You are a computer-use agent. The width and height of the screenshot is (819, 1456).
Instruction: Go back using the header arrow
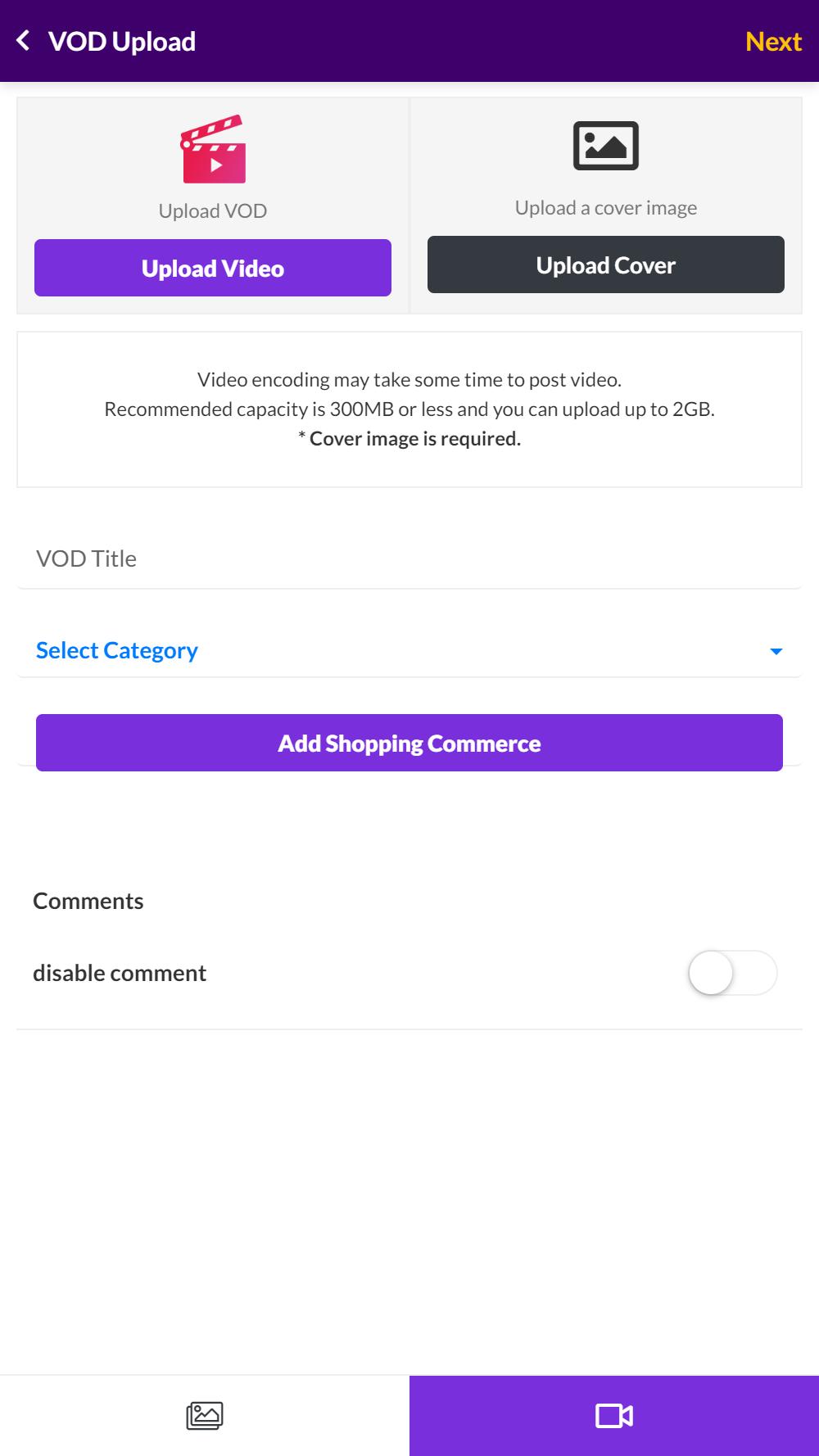(x=24, y=40)
